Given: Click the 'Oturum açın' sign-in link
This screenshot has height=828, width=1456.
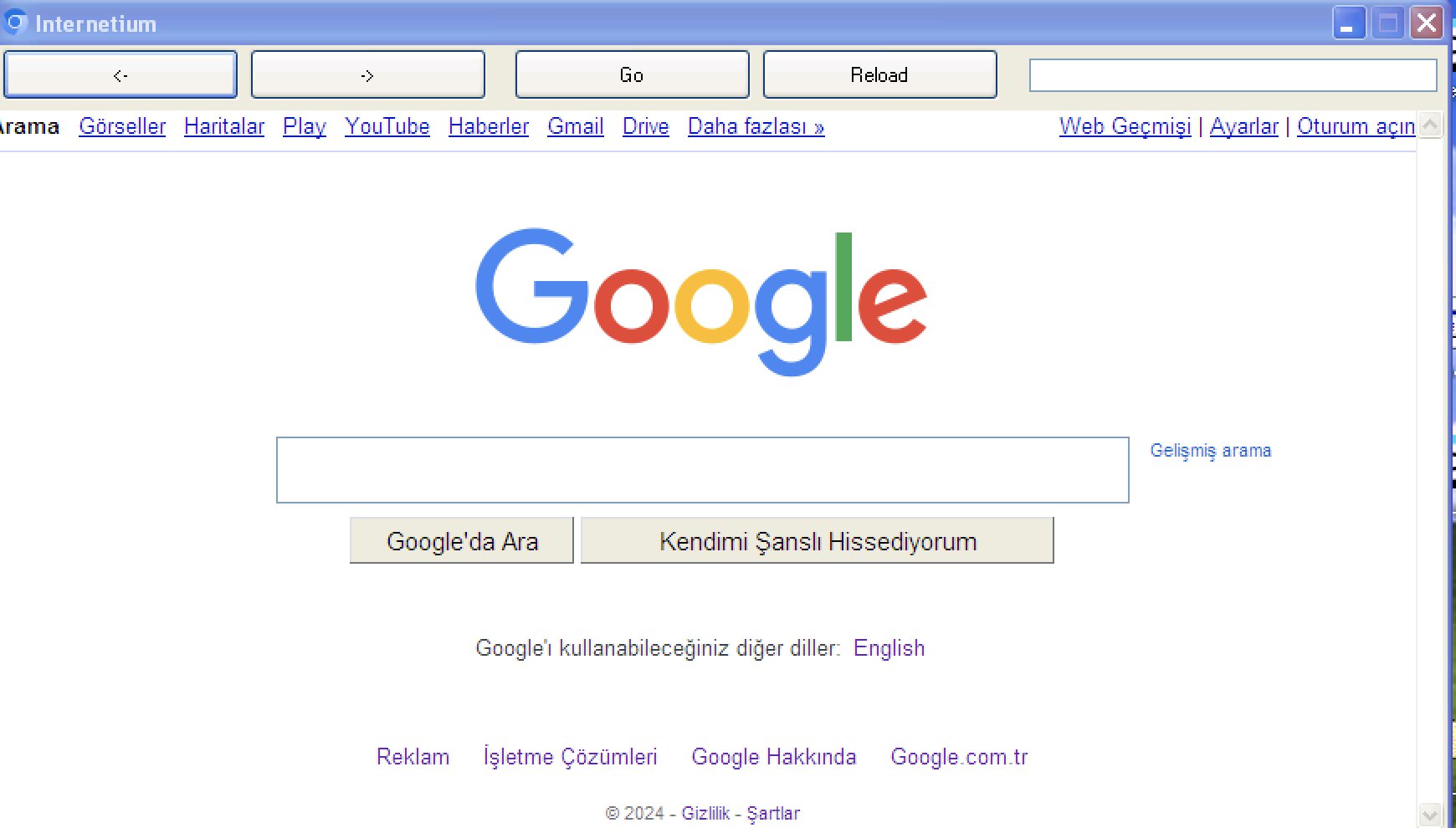Looking at the screenshot, I should 1356,126.
